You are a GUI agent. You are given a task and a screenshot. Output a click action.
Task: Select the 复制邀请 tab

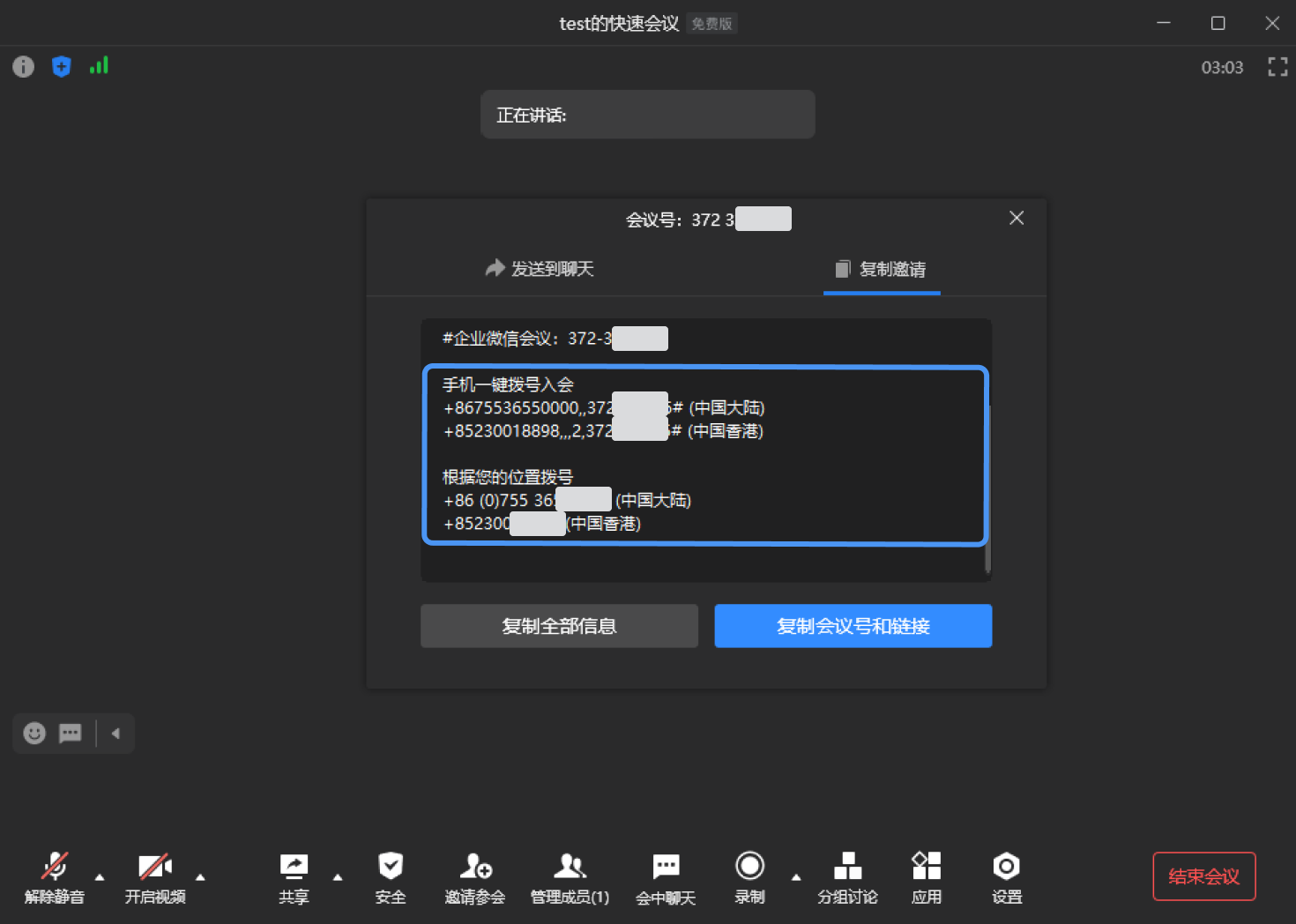882,269
